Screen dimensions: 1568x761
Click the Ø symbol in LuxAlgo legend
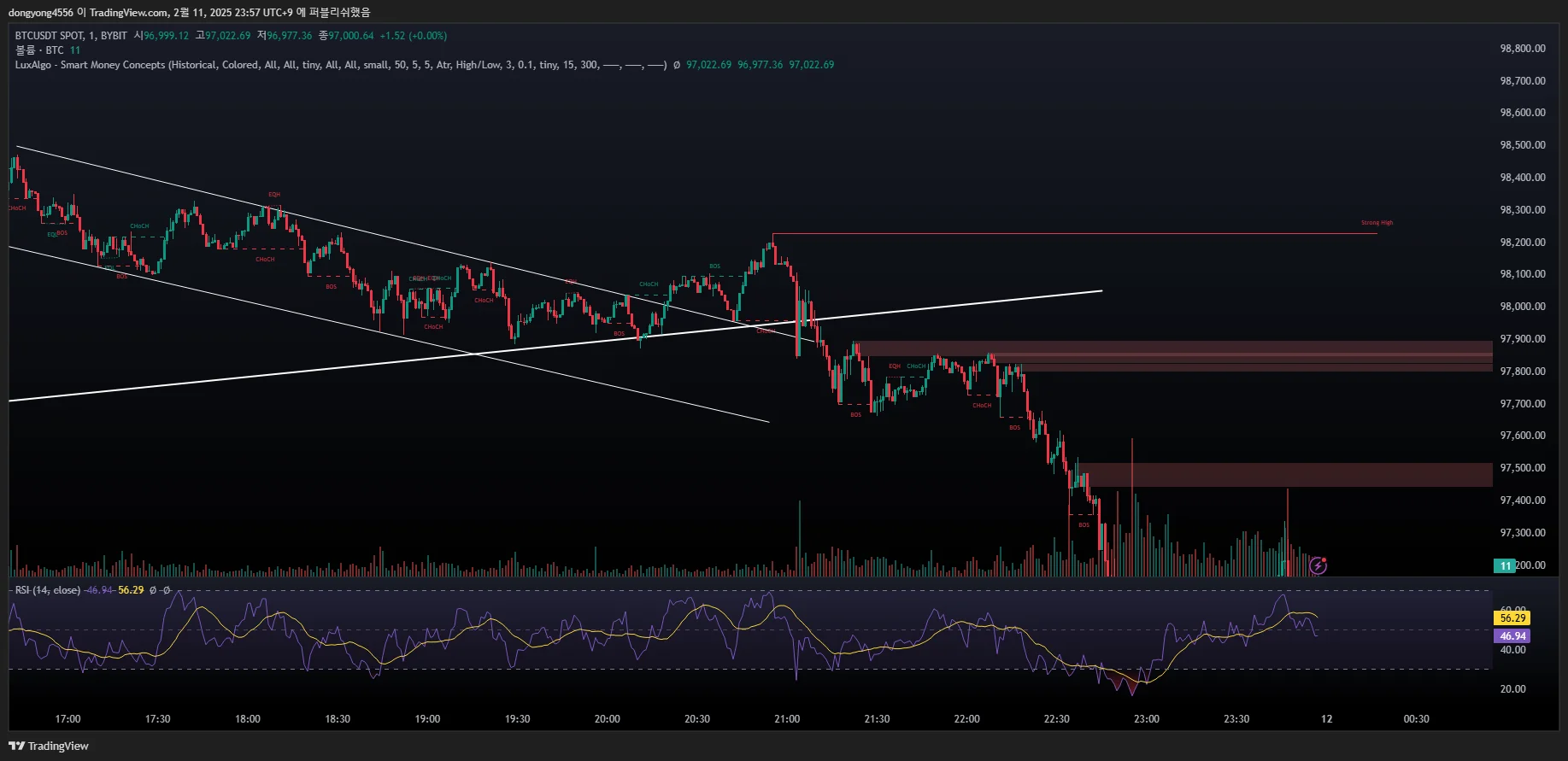677,65
